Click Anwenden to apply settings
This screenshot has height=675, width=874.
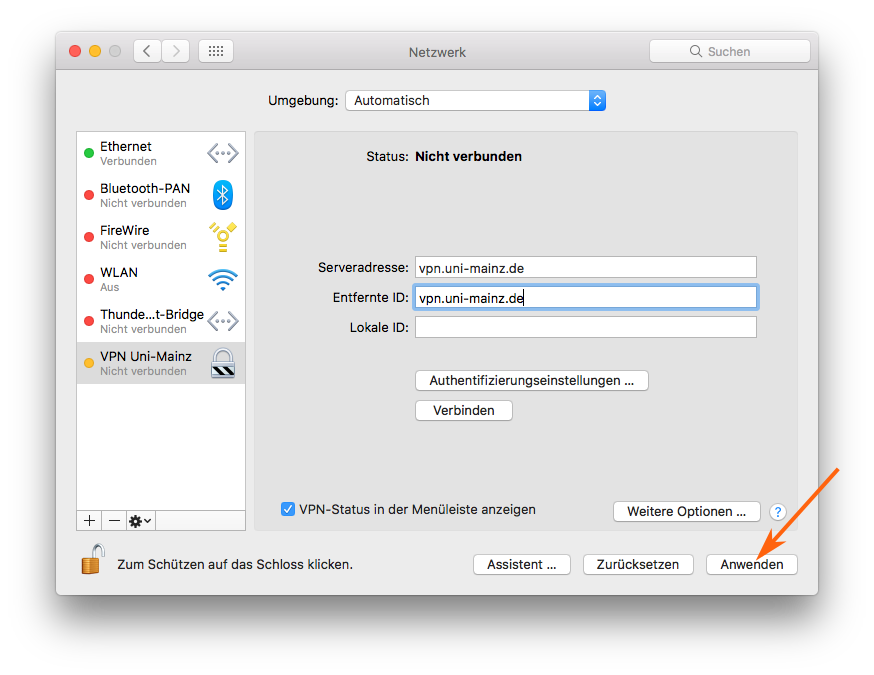point(752,565)
